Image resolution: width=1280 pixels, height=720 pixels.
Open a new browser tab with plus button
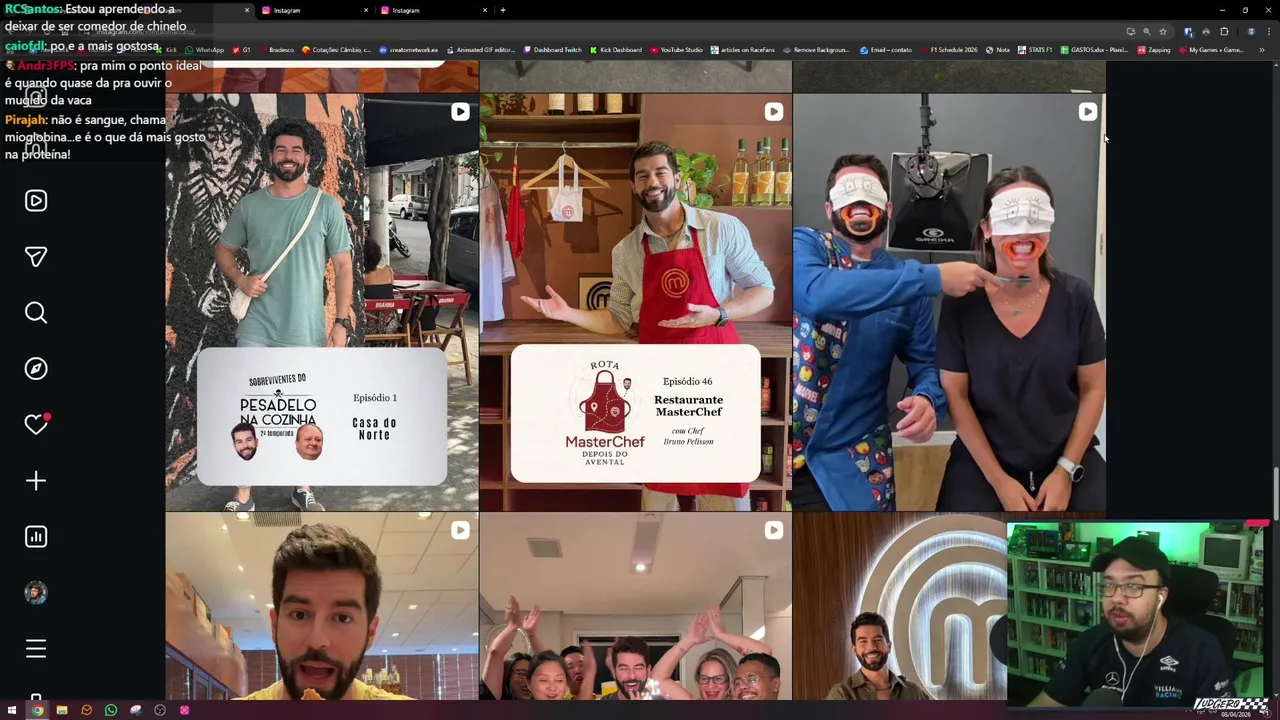point(503,10)
